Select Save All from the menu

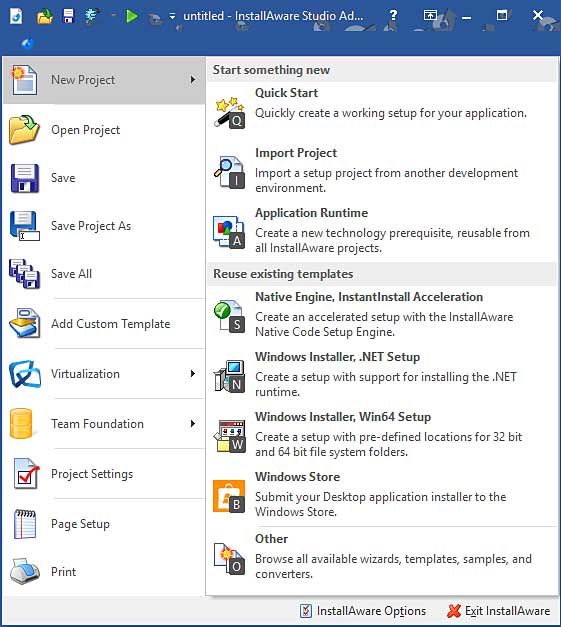click(104, 274)
